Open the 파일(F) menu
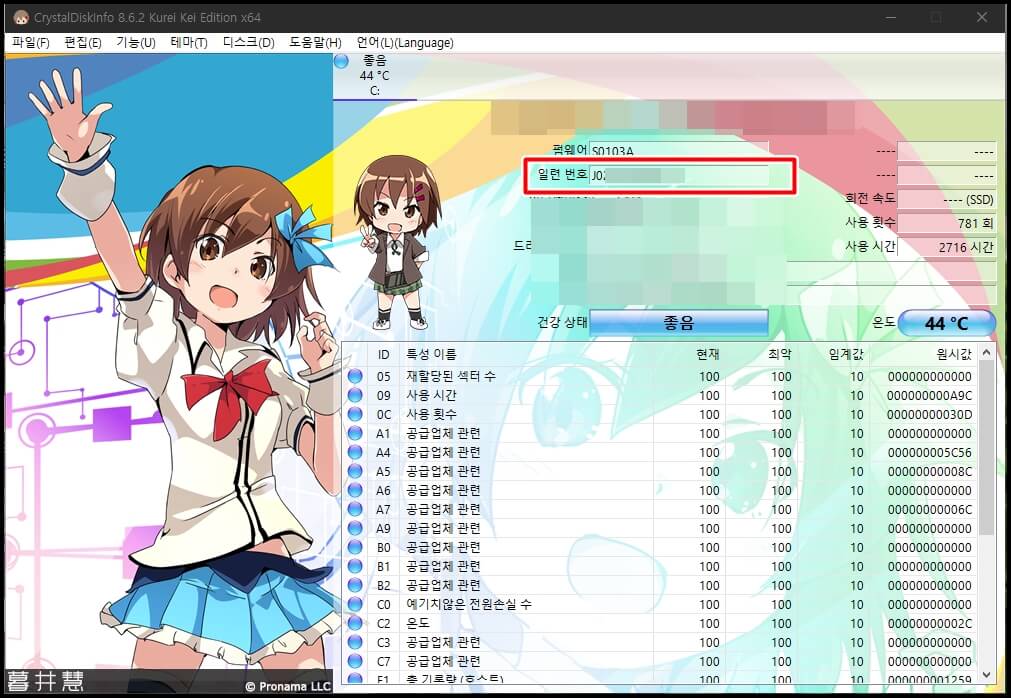 pyautogui.click(x=30, y=43)
